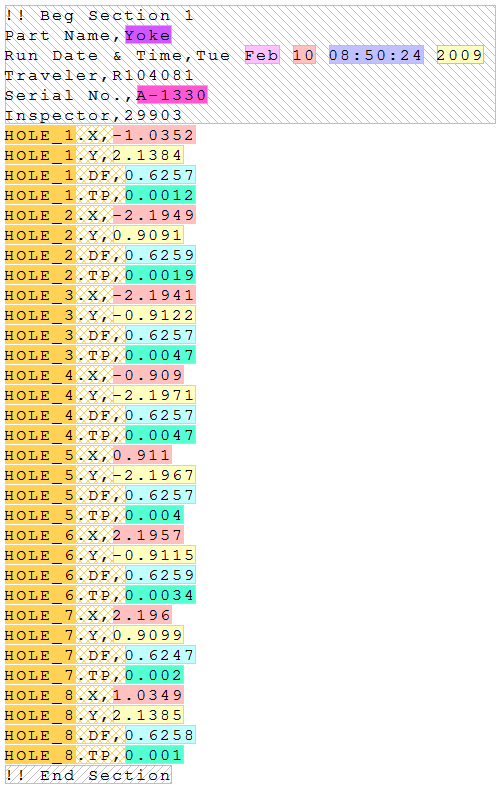Select the year value 2009
The height and width of the screenshot is (788, 501).
[x=460, y=55]
